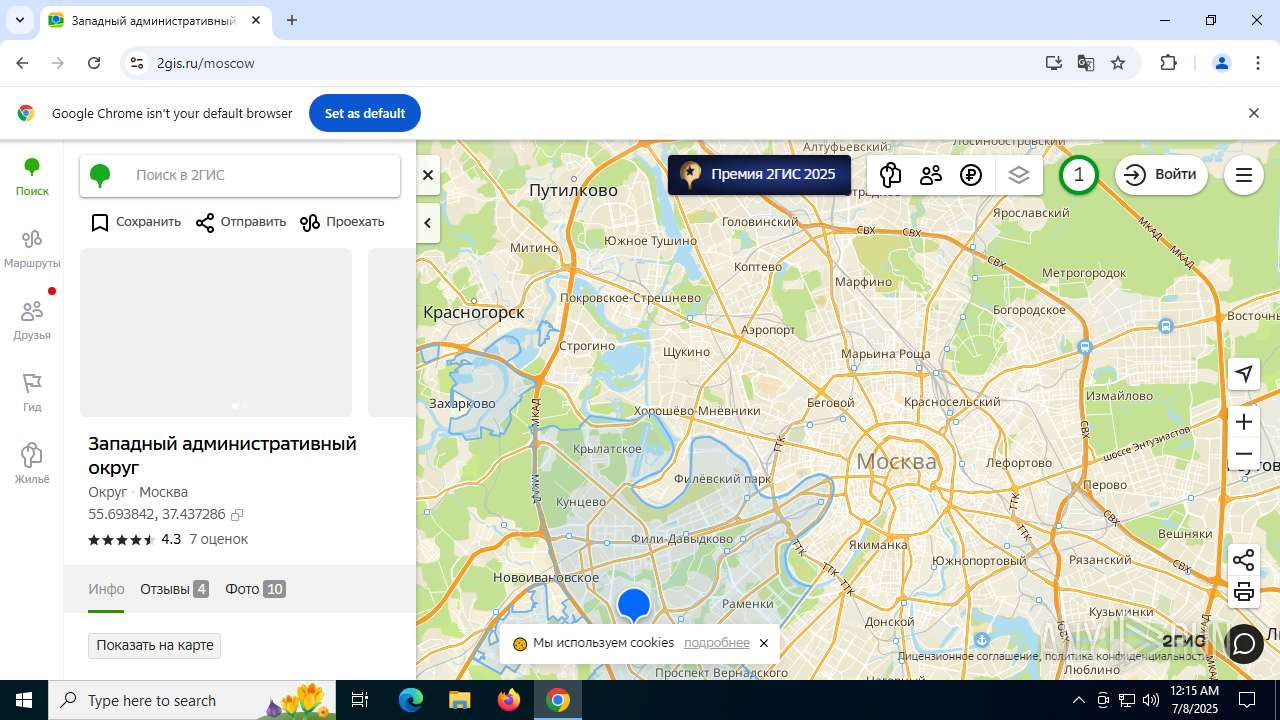Collapse the side panel with left chevron
Viewport: 1280px width, 720px height.
[x=428, y=223]
